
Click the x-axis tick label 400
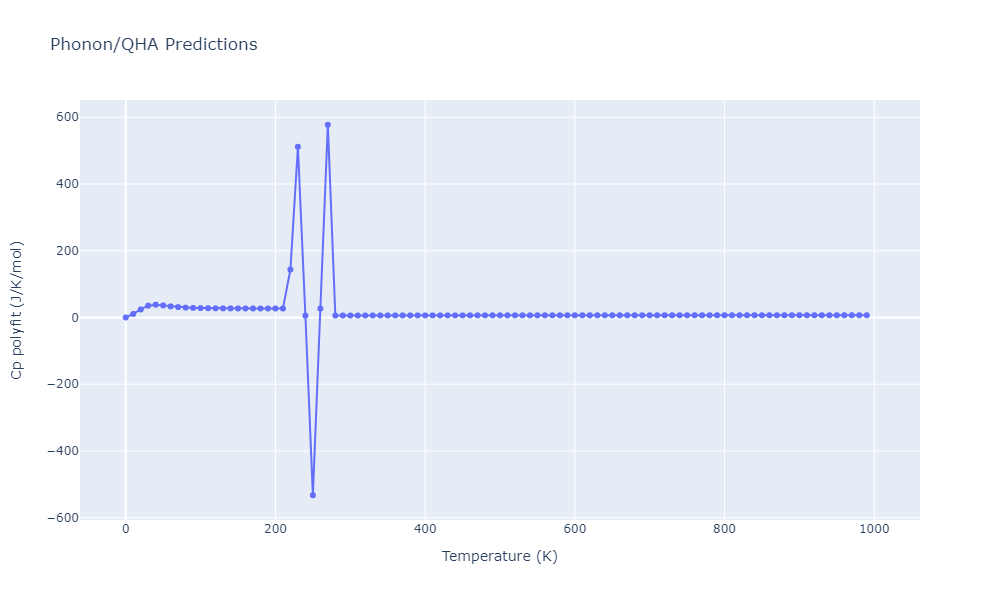pos(424,528)
